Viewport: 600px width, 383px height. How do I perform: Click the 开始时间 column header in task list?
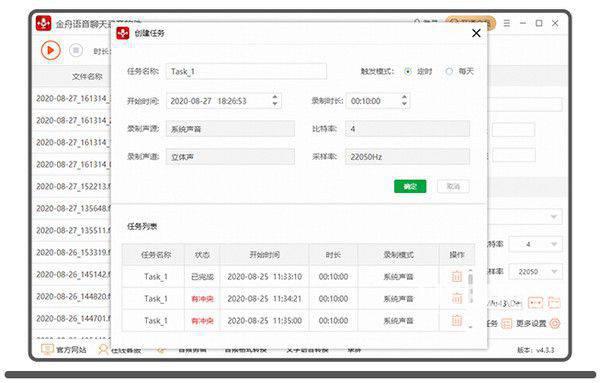point(264,255)
